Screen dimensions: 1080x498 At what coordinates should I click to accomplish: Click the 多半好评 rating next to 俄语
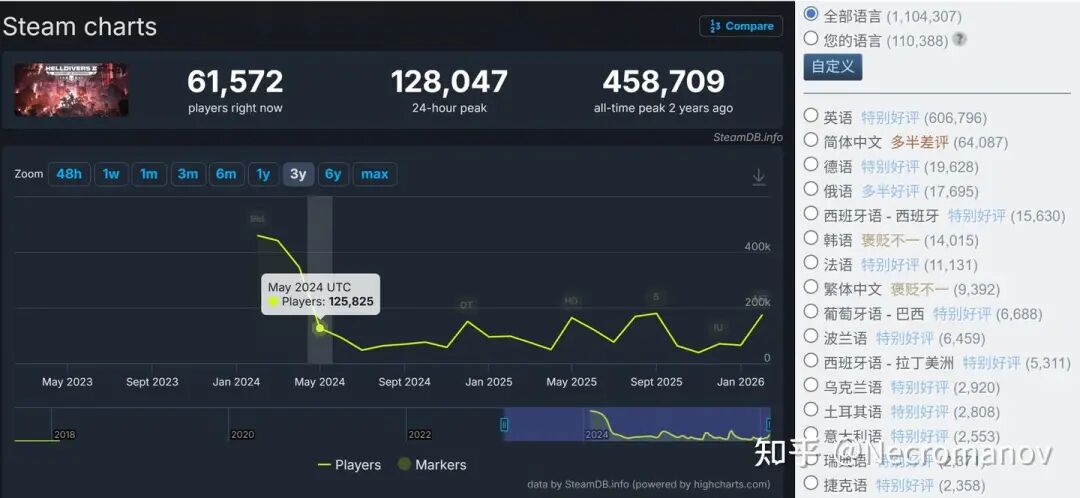(x=890, y=191)
